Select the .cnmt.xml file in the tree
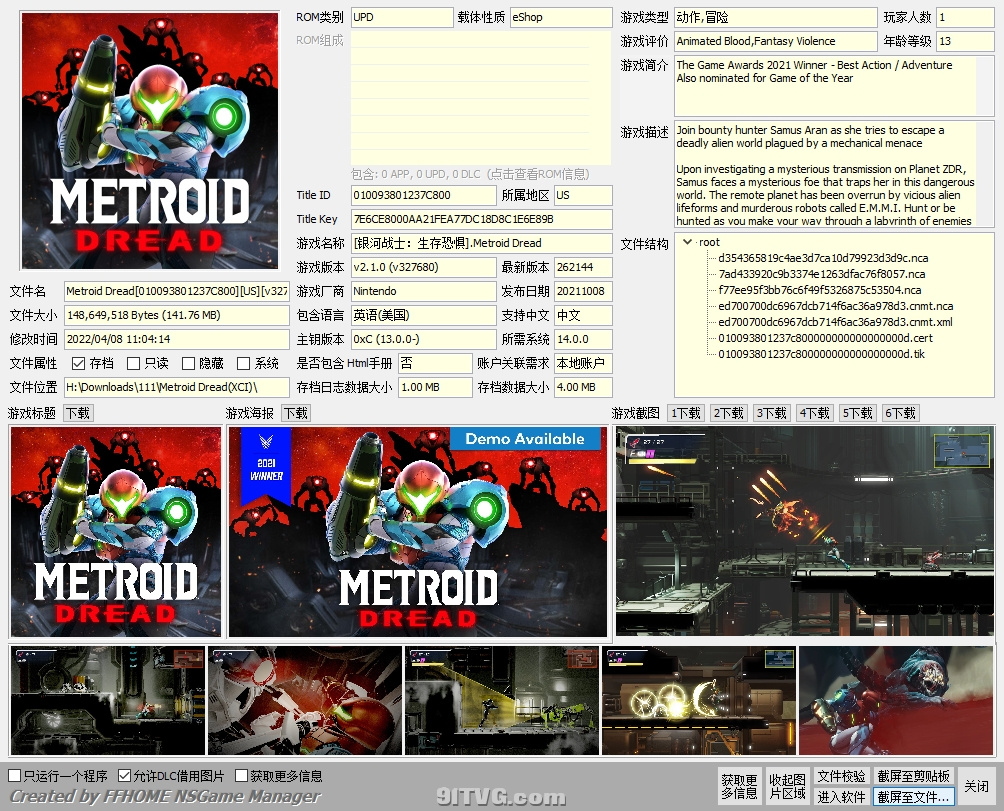 [835, 322]
